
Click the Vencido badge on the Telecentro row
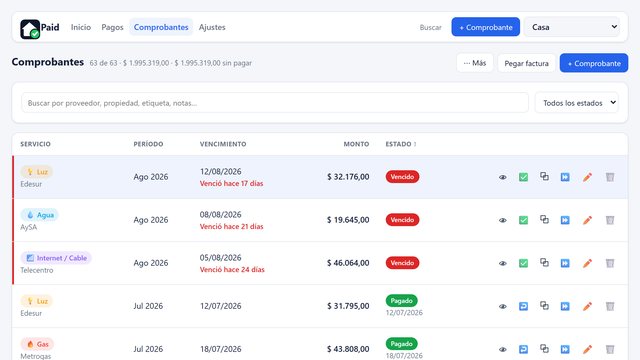[402, 263]
